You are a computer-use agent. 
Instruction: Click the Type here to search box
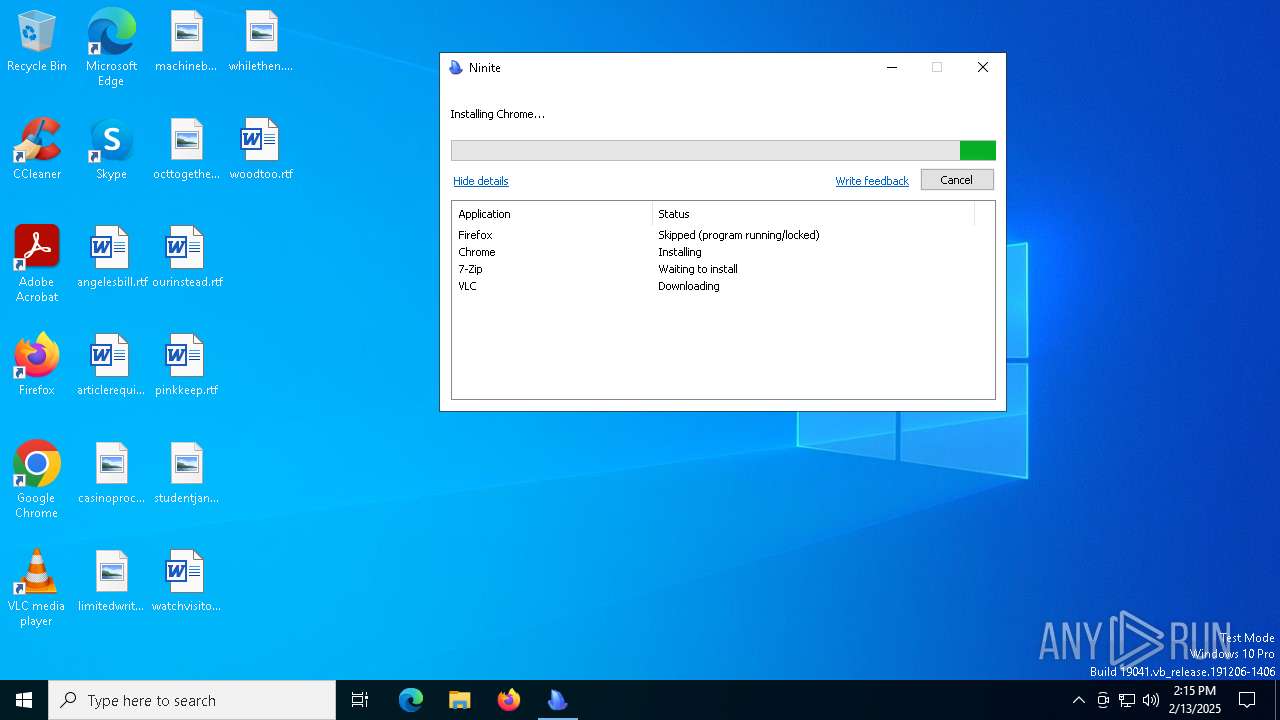point(192,700)
